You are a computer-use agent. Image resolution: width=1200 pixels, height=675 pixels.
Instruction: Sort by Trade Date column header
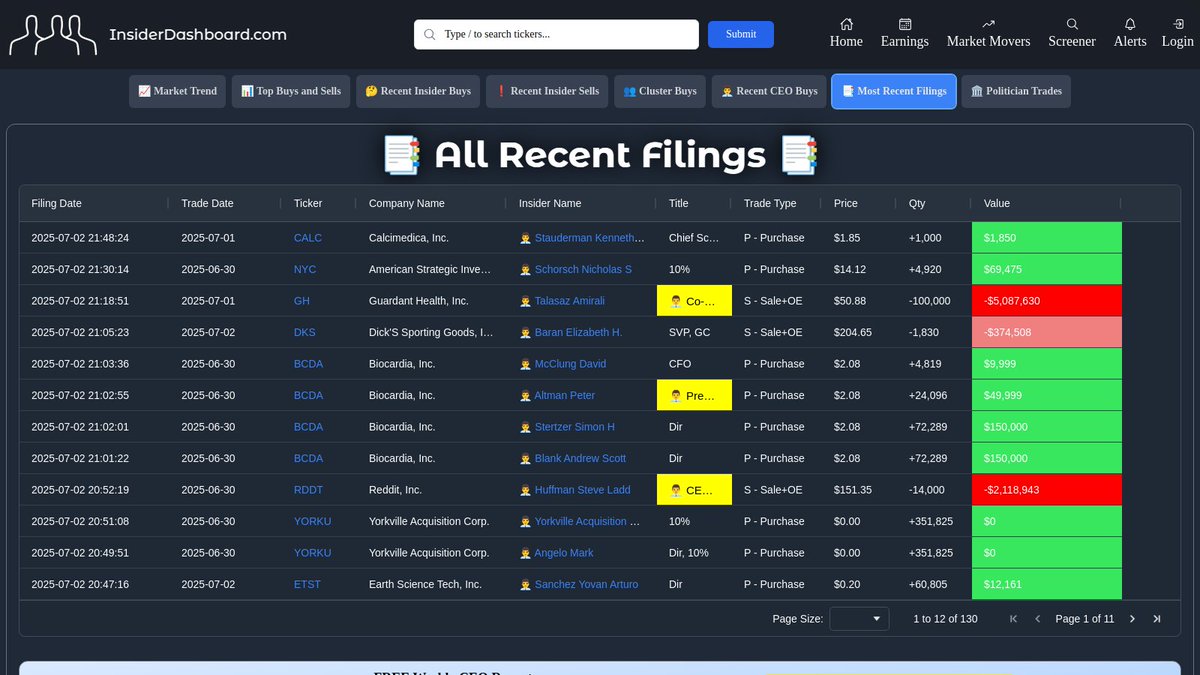coord(207,203)
